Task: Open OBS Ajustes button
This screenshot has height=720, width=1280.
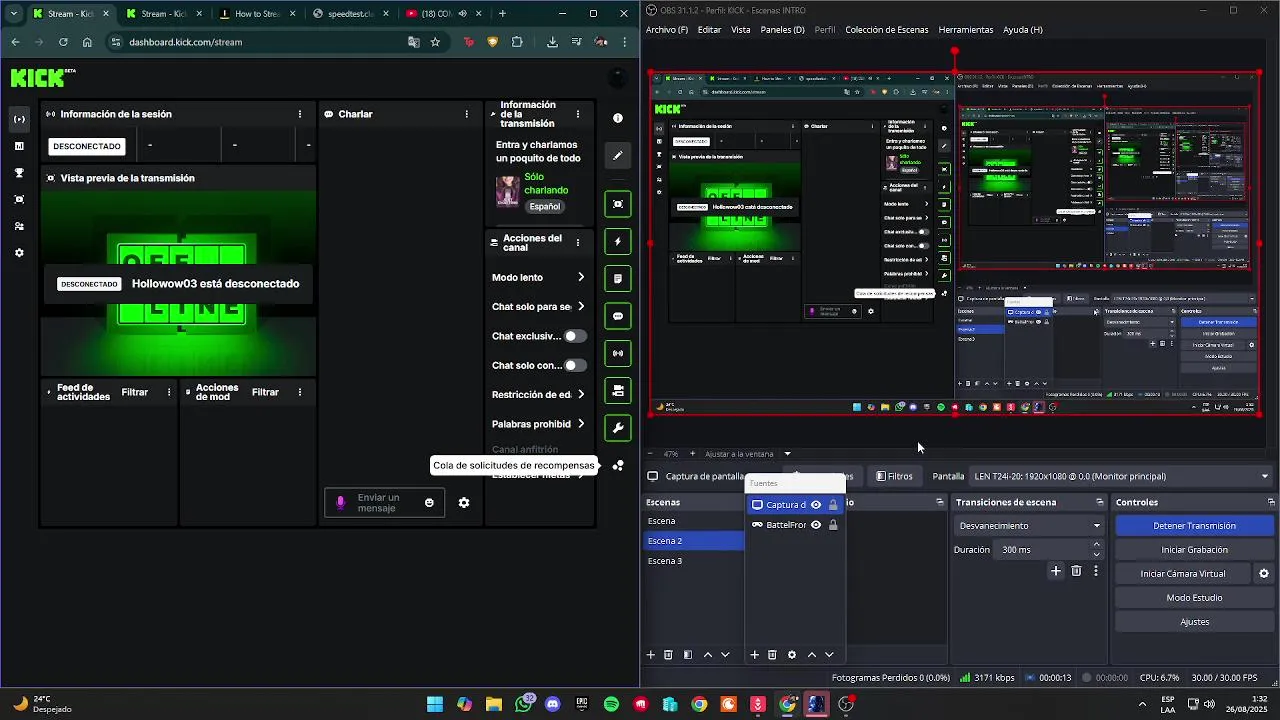Action: (1194, 622)
